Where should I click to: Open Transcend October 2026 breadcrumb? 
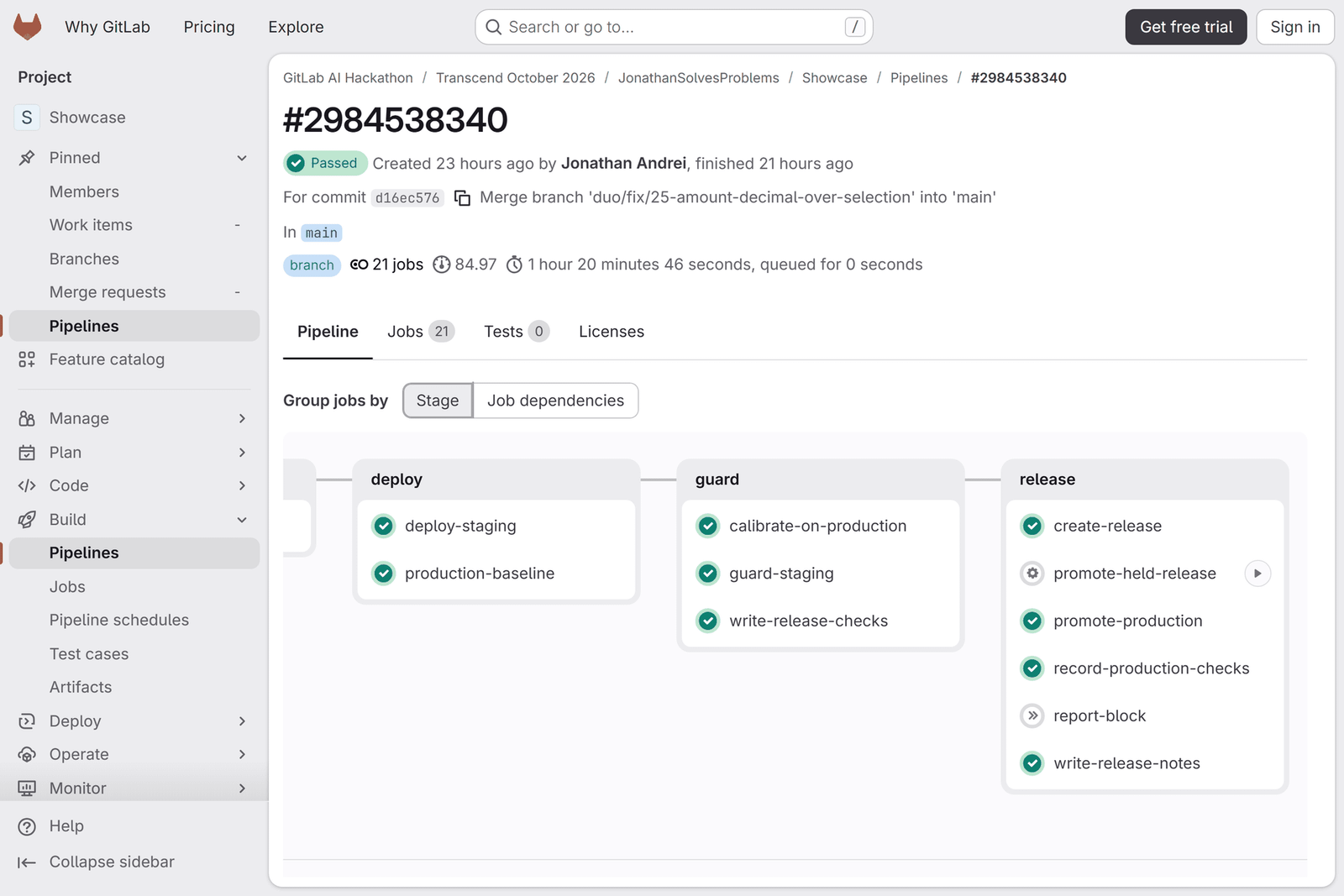click(515, 78)
